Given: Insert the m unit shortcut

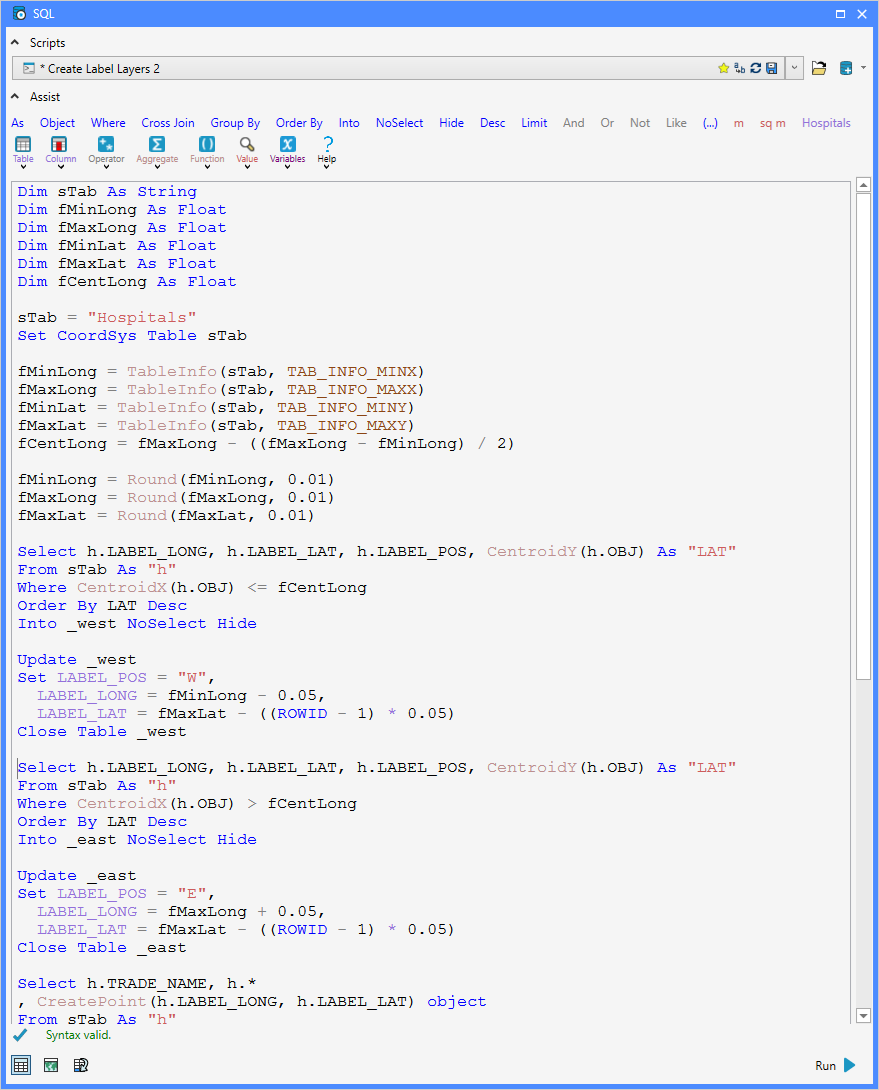Looking at the screenshot, I should tap(739, 123).
